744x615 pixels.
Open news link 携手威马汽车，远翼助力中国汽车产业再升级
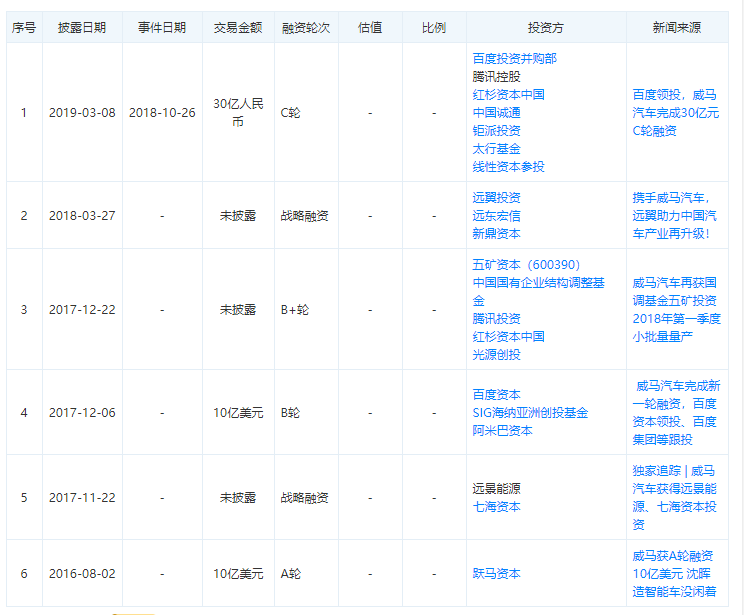pyautogui.click(x=674, y=215)
